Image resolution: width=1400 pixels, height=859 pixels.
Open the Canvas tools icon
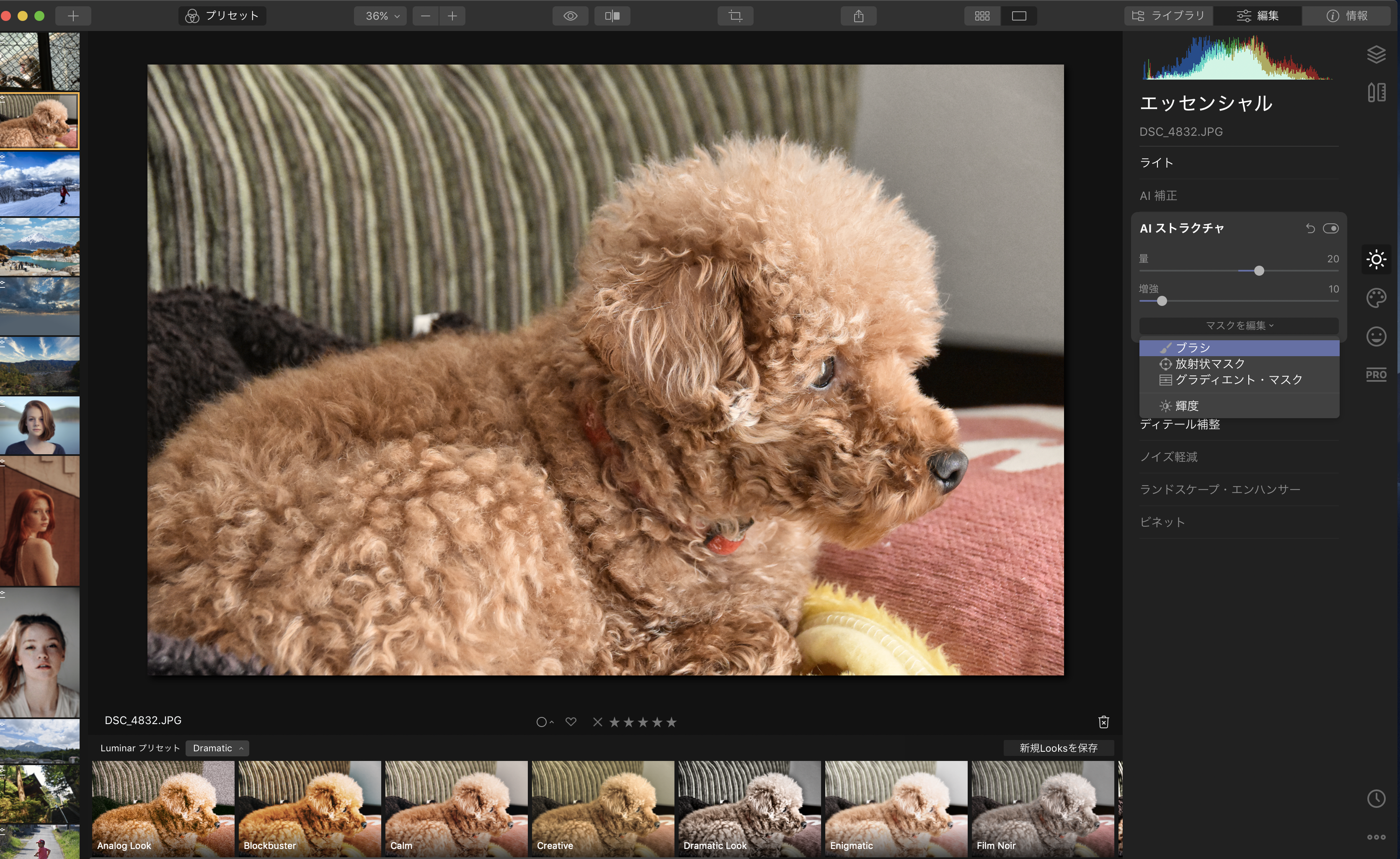[x=1376, y=92]
